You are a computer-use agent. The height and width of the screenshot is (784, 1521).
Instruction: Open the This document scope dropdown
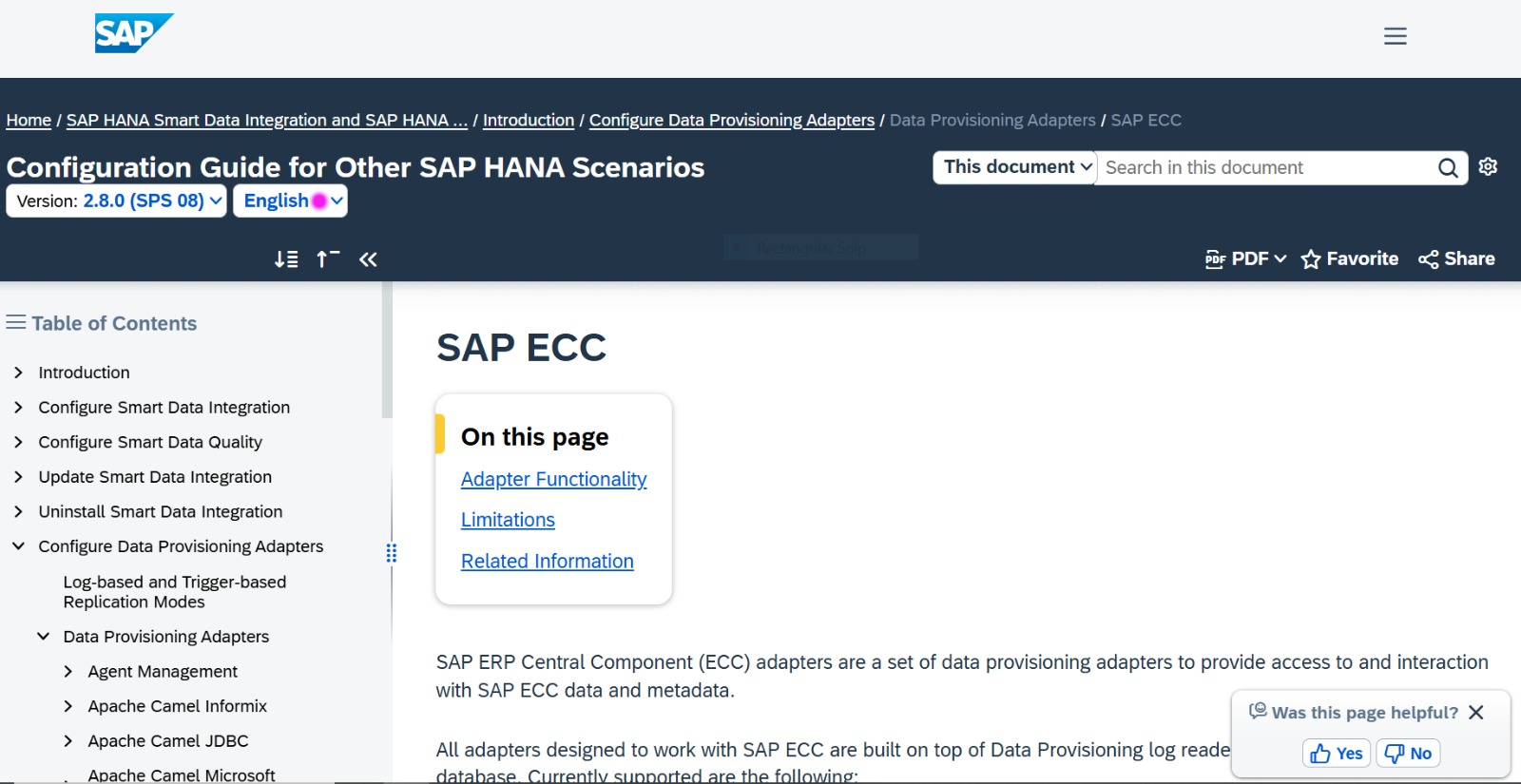(x=1014, y=167)
